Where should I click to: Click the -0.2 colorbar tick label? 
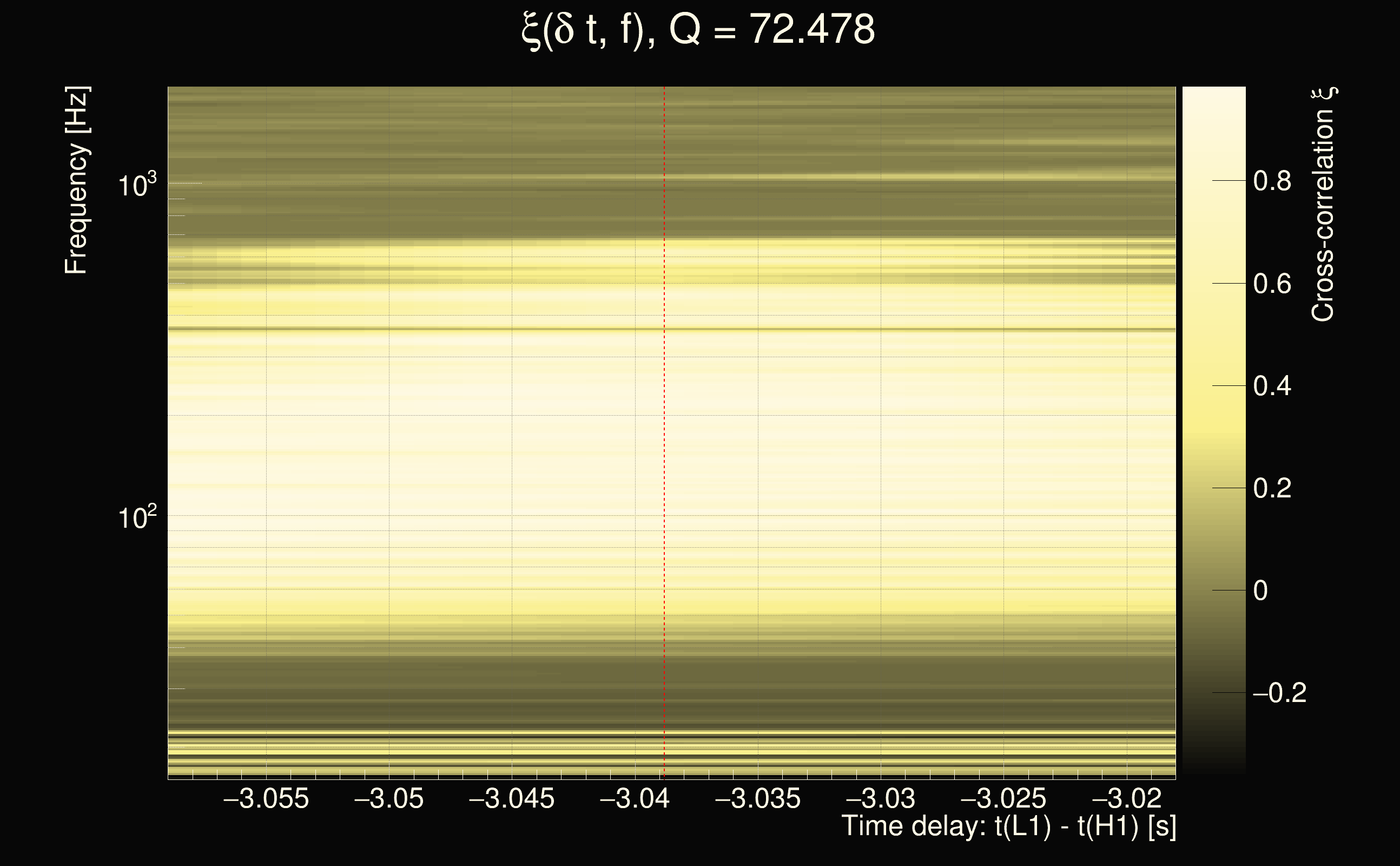tap(1279, 693)
